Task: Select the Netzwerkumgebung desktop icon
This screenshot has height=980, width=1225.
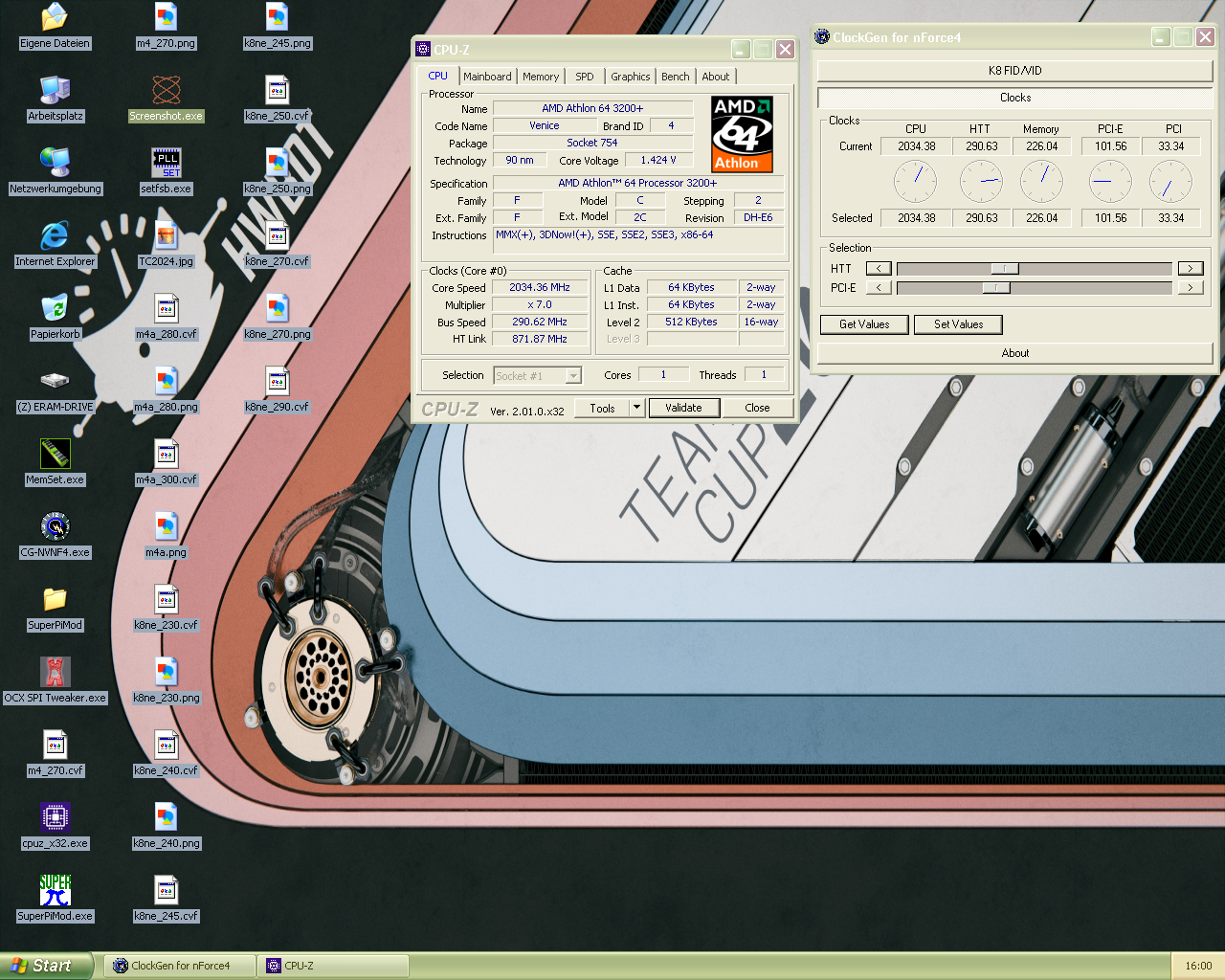Action: [55, 170]
